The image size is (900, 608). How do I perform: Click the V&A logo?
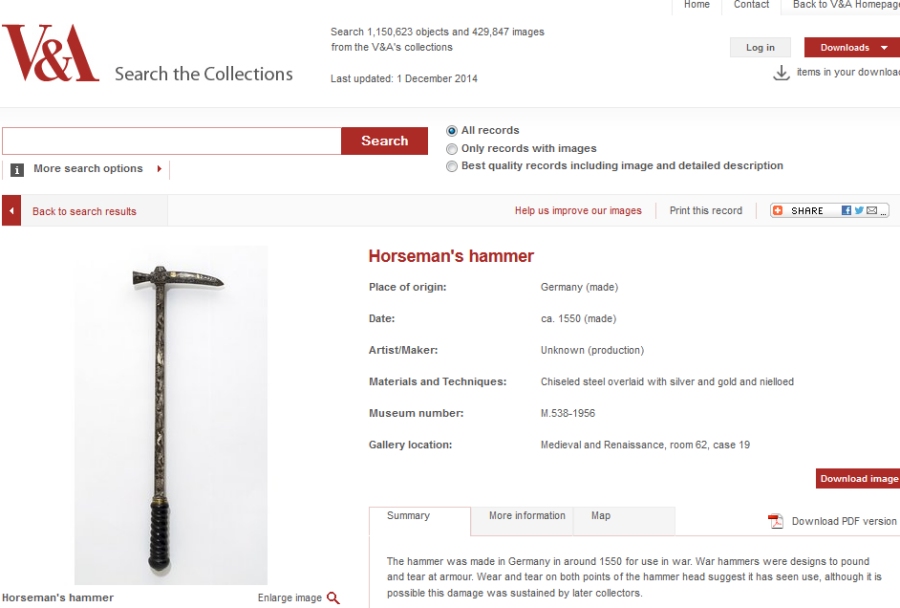(x=51, y=53)
